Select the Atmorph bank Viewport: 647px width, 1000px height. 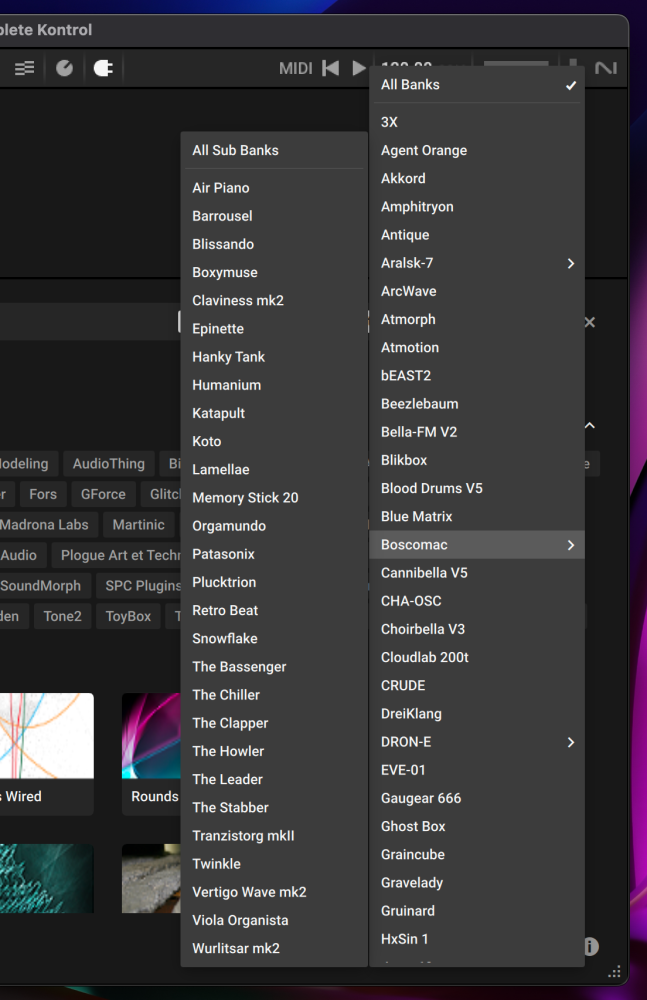coord(477,320)
